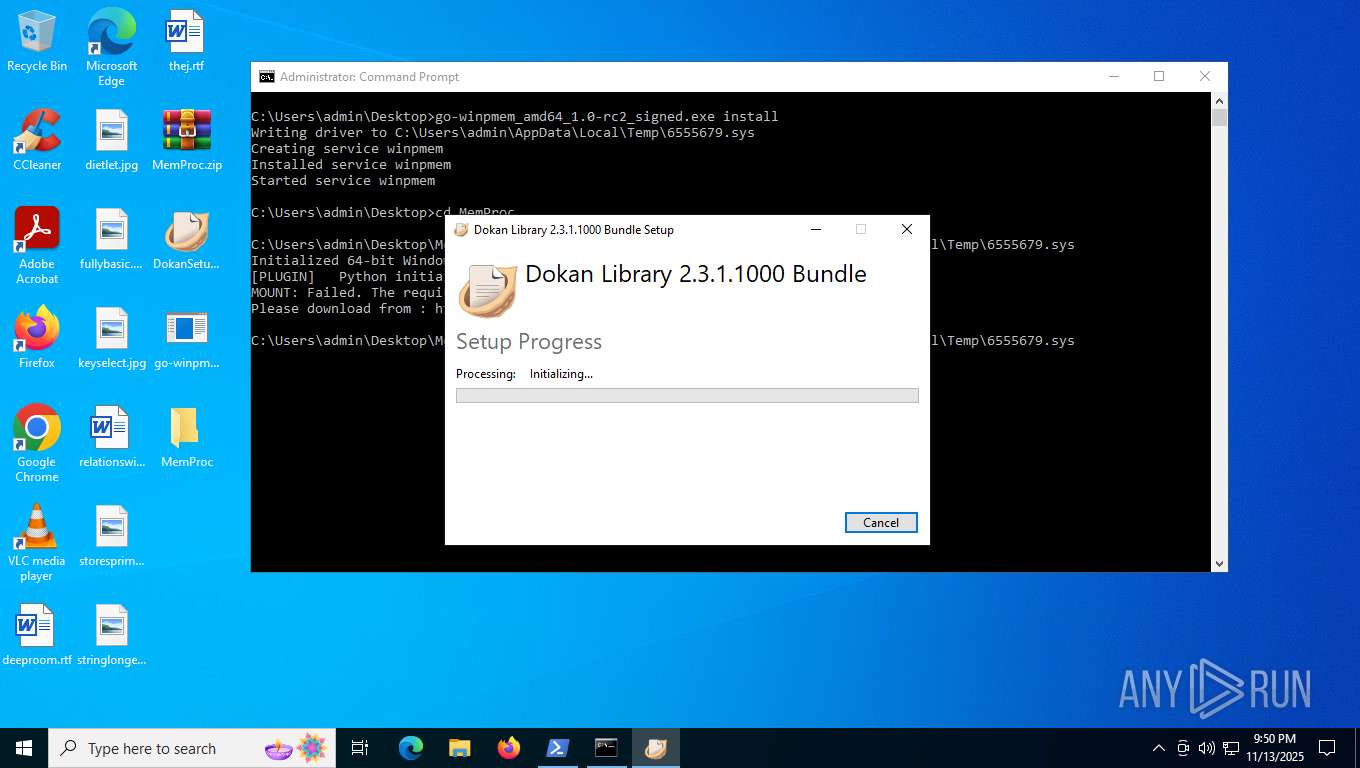Select relationswi document on desktop
Screen dimensions: 1360x768
point(111,437)
